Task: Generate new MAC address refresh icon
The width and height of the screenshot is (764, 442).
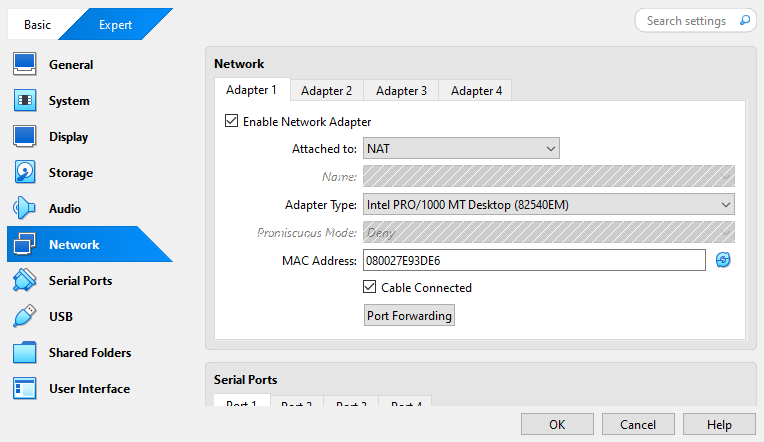Action: coord(723,261)
